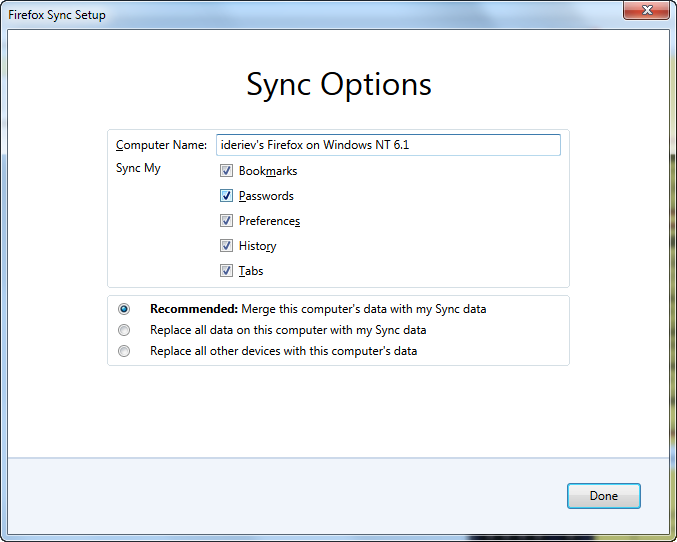Image resolution: width=677 pixels, height=542 pixels.
Task: Uncheck the Passwords checkbox
Action: [x=227, y=196]
